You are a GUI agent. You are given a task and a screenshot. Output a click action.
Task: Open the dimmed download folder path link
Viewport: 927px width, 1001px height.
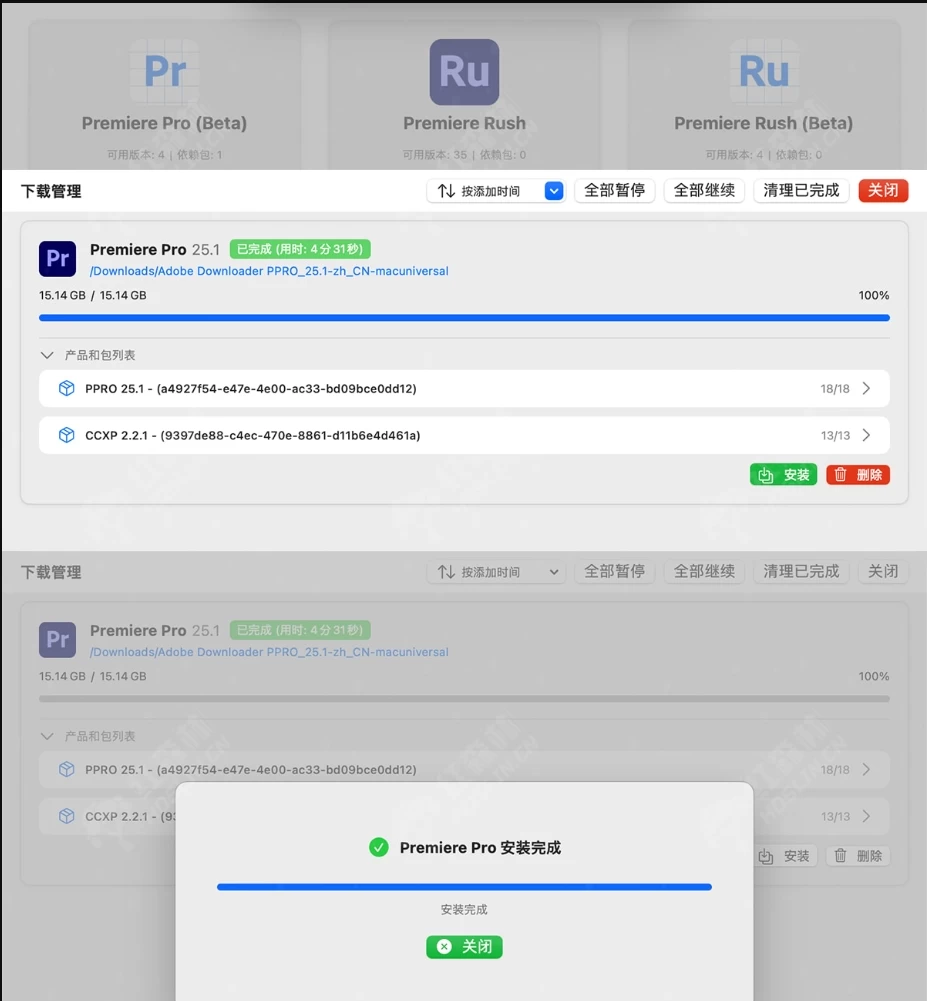pos(269,652)
